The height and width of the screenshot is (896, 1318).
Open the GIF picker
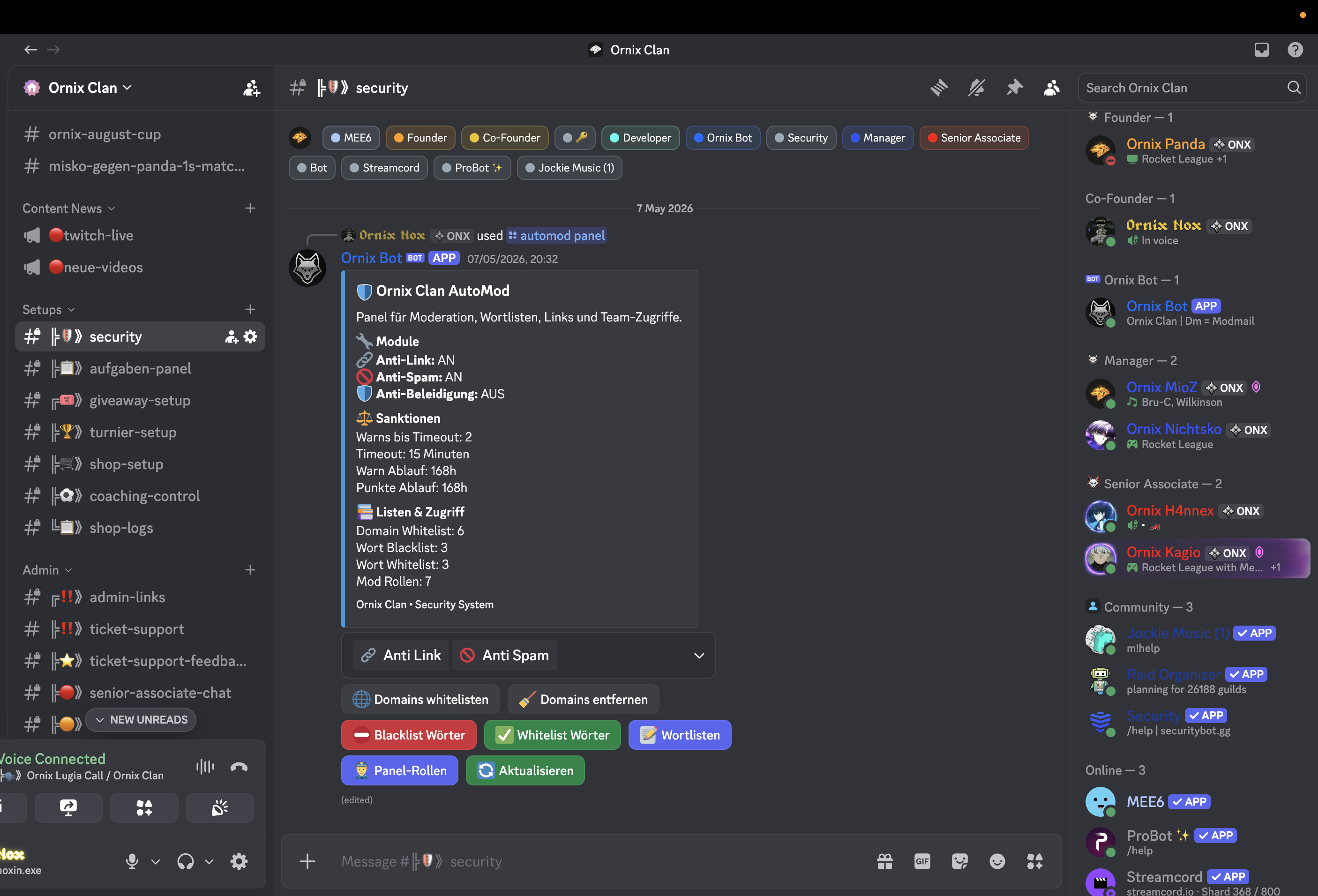point(922,861)
